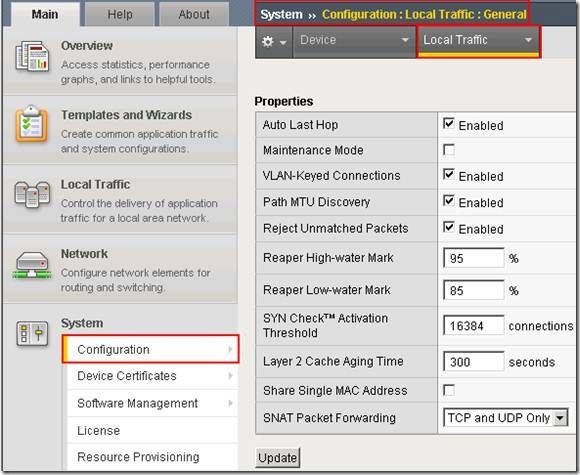
Task: Switch to the Help tab
Action: pos(120,14)
